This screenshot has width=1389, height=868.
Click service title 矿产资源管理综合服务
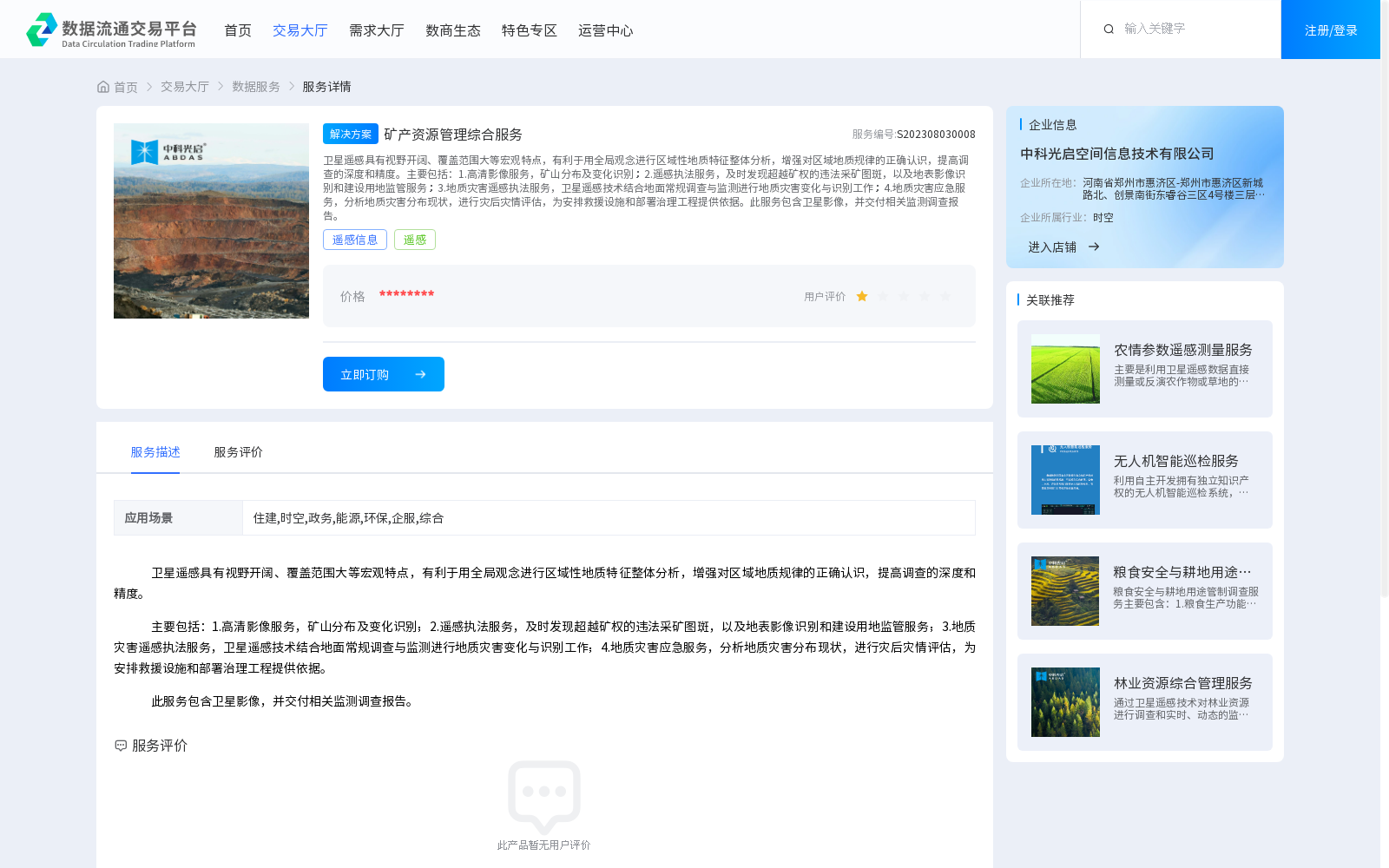[453, 135]
